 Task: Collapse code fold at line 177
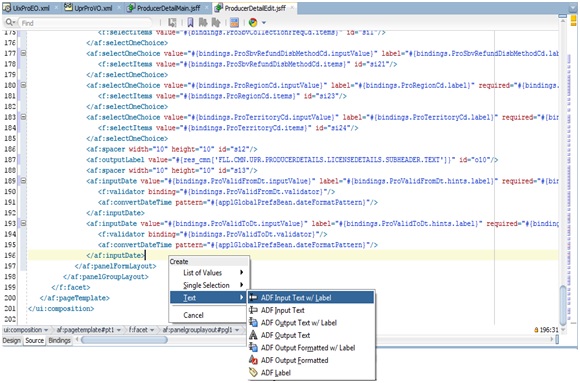(x=23, y=53)
